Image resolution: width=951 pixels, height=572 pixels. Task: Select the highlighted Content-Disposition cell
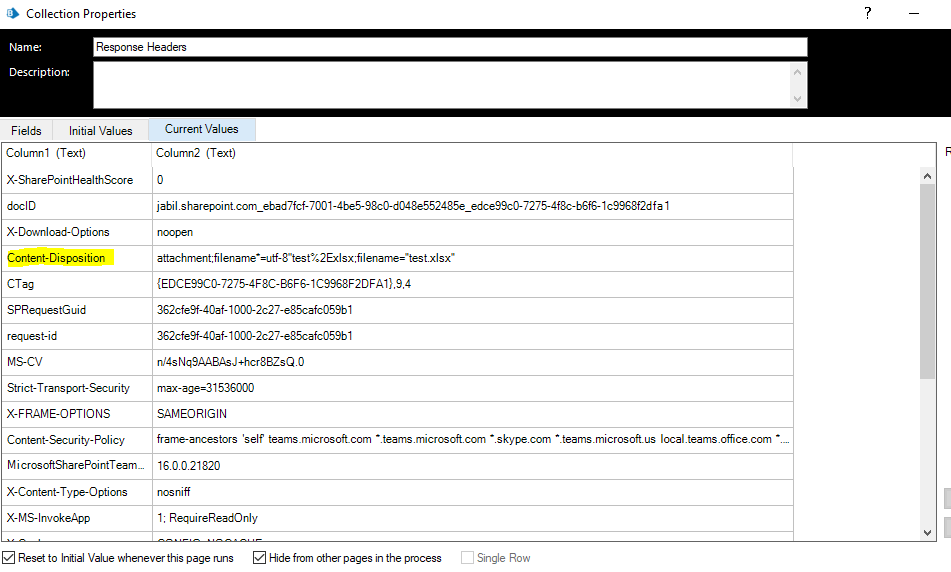coord(57,258)
